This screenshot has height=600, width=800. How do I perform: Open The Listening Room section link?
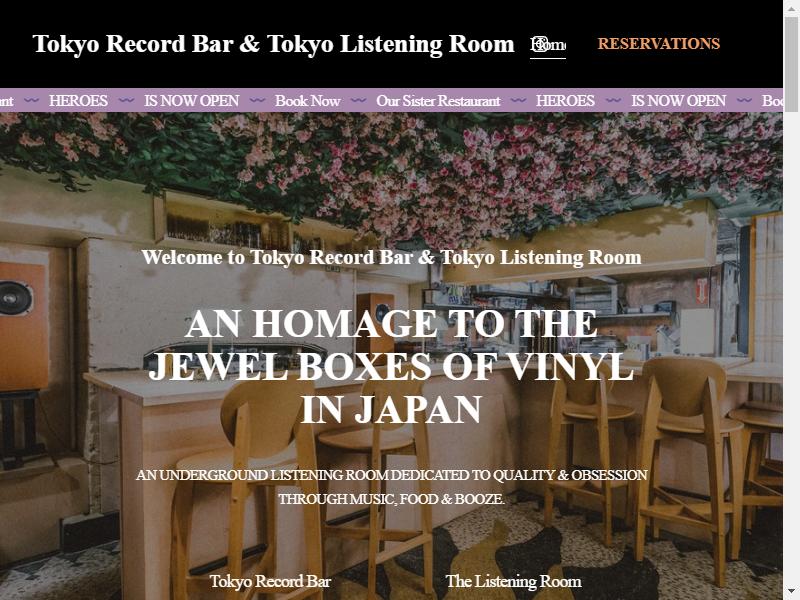(x=513, y=581)
